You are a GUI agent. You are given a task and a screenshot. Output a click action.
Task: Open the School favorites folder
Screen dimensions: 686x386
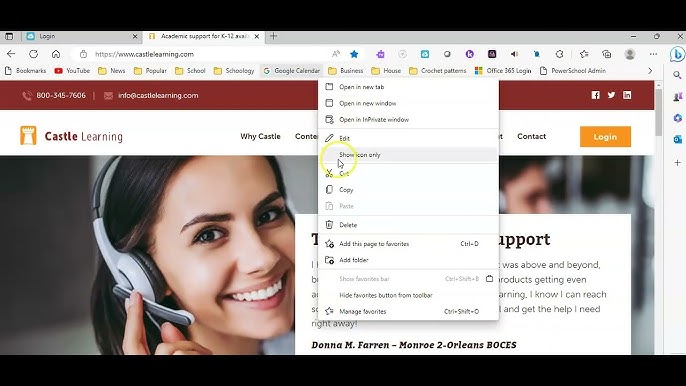coord(190,71)
